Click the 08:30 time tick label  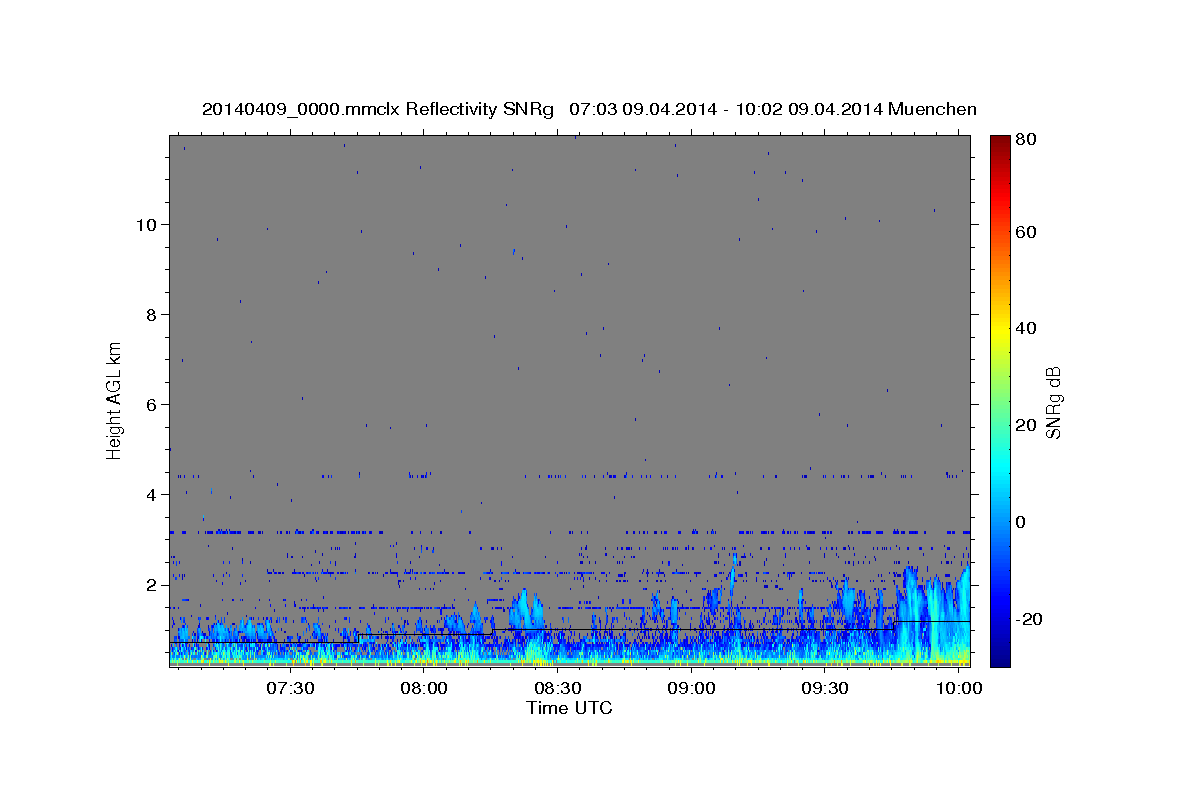(x=559, y=690)
